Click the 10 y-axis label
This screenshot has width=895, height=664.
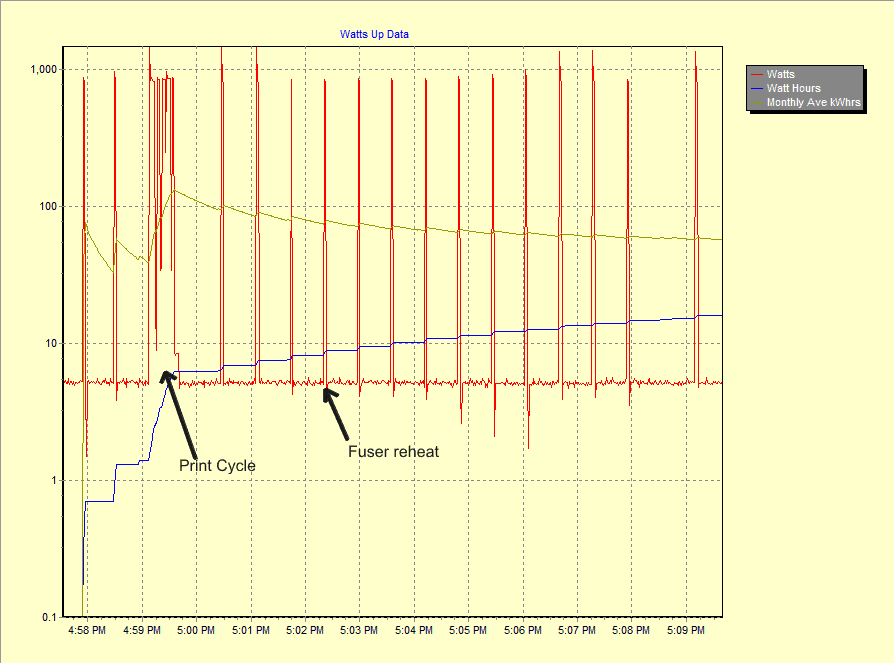point(51,344)
